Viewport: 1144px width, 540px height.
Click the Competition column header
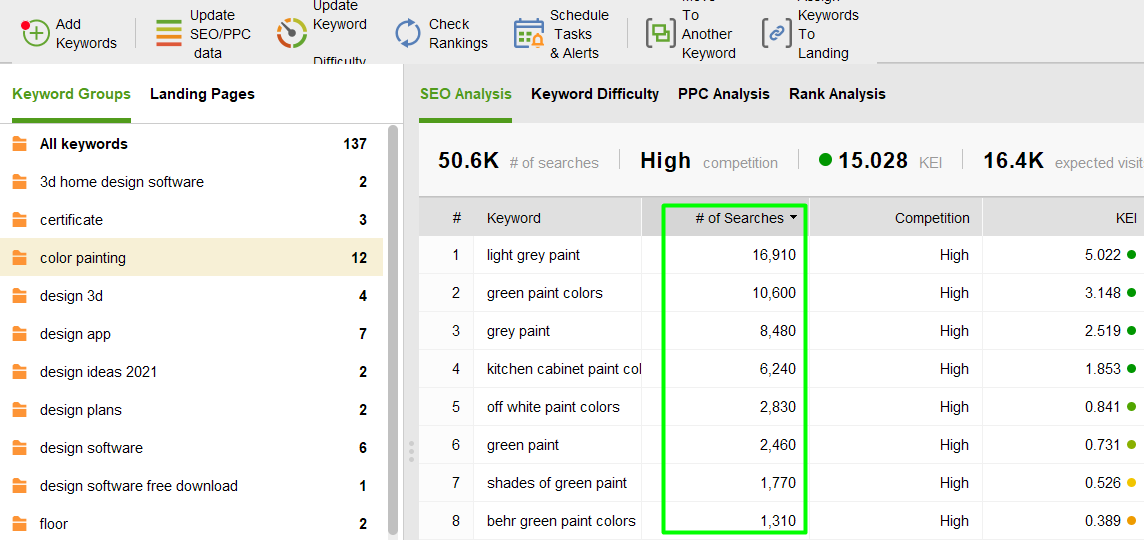[931, 218]
